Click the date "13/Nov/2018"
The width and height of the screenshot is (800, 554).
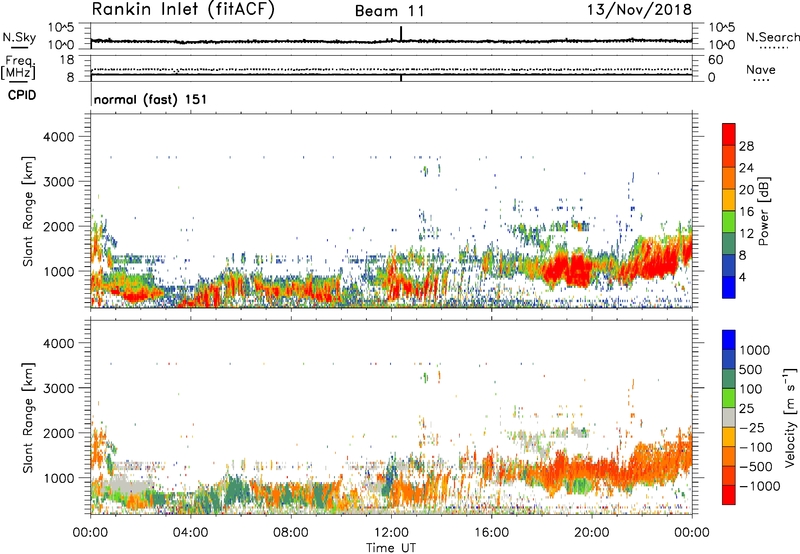(639, 10)
